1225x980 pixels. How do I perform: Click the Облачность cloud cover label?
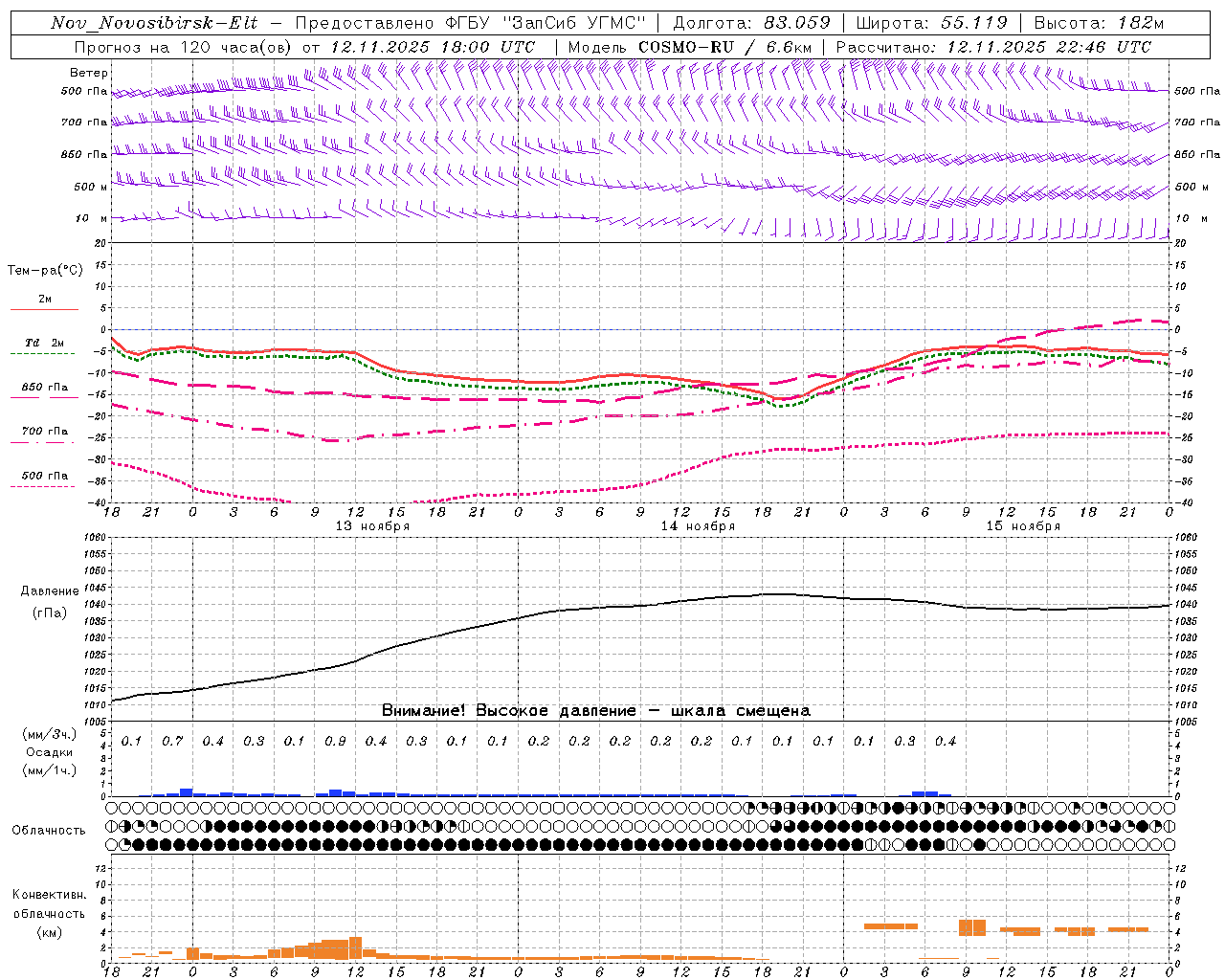[49, 831]
